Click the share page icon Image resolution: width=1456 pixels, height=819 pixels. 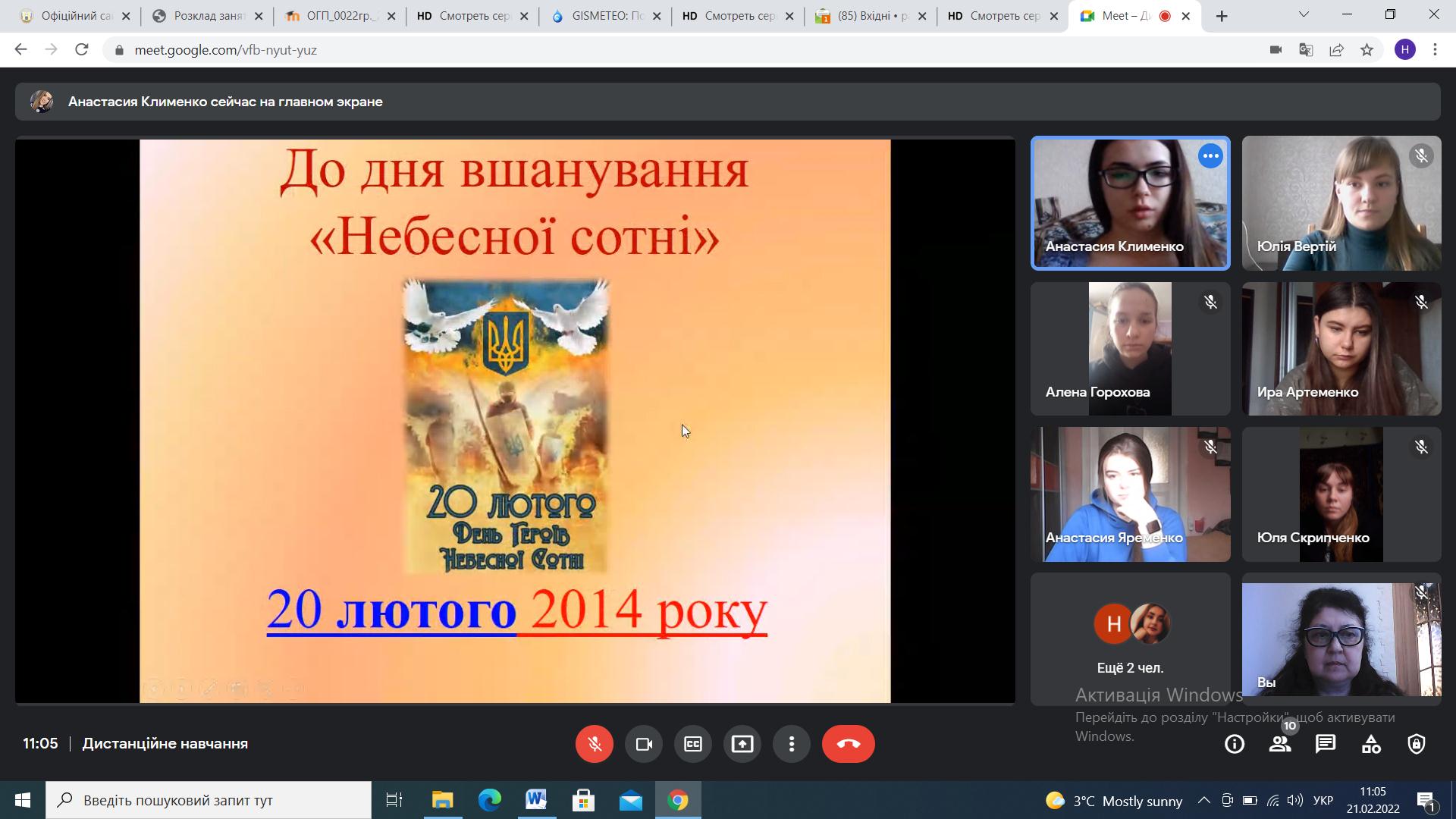(1336, 49)
